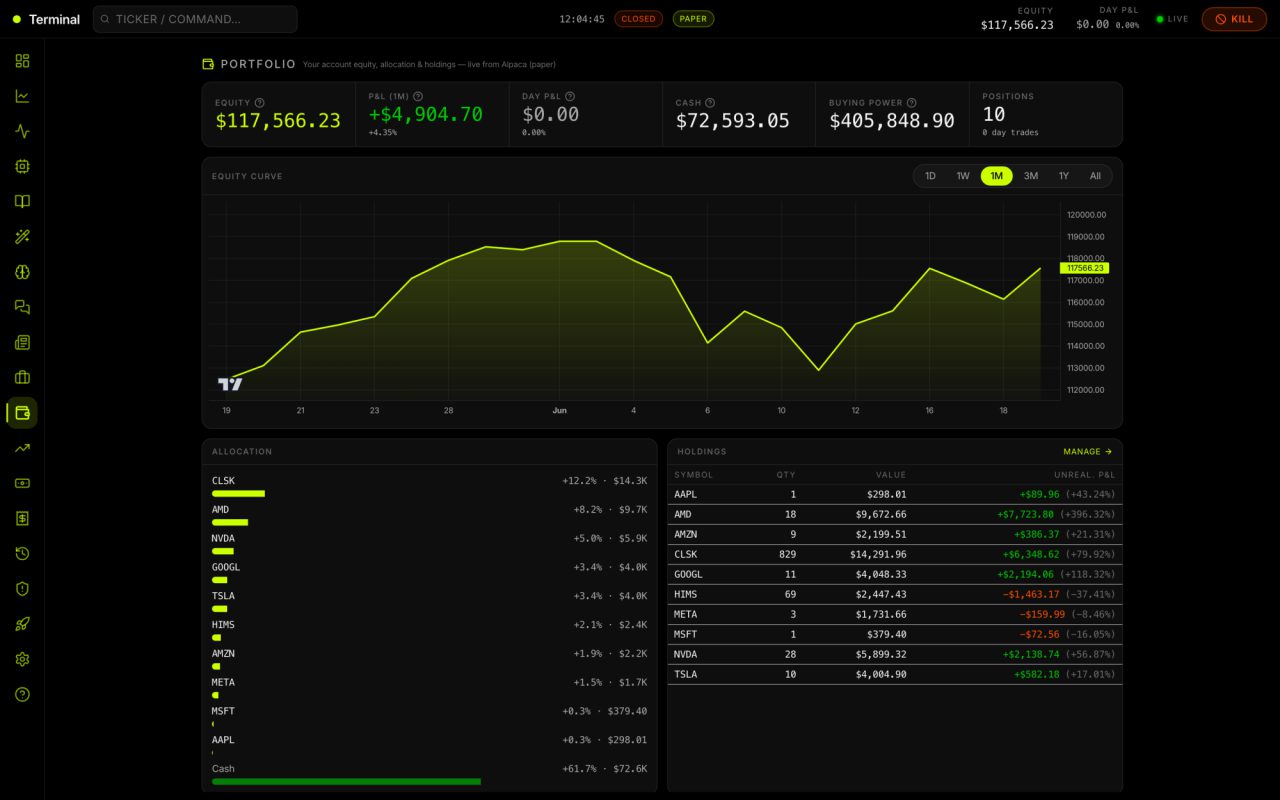Open the MANAGE link in Holdings
Image resolution: width=1280 pixels, height=800 pixels.
1087,452
